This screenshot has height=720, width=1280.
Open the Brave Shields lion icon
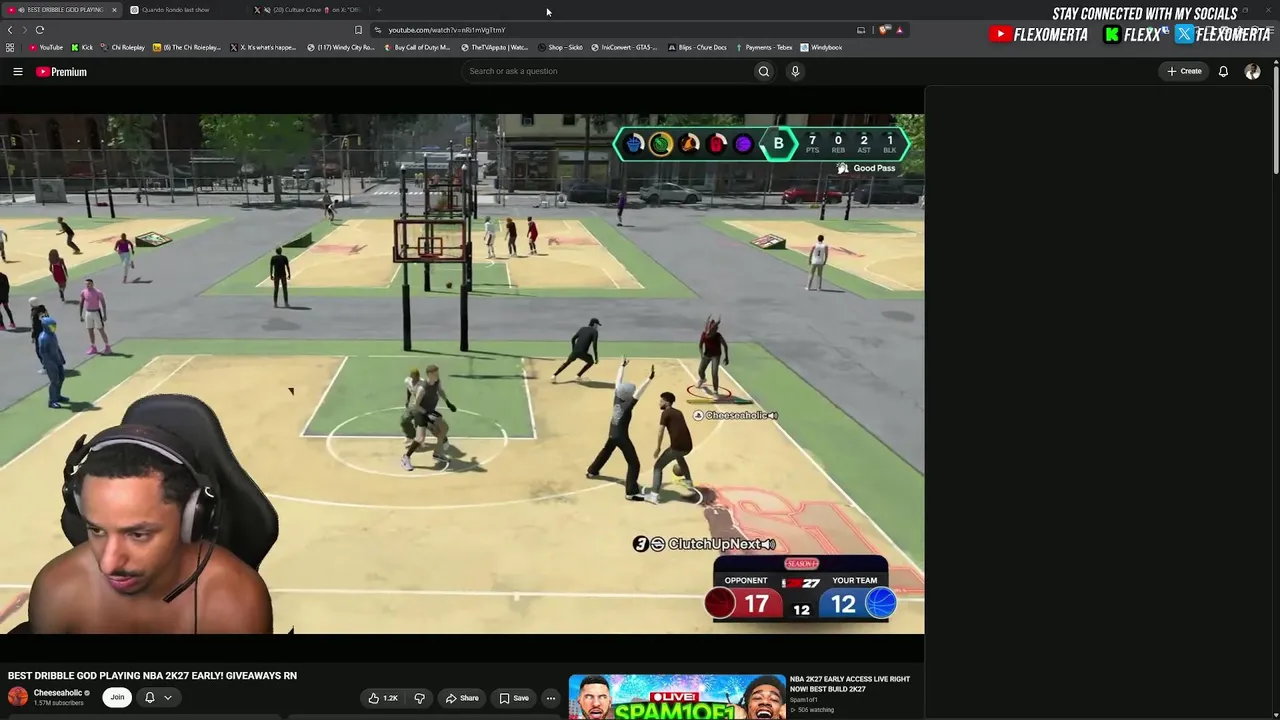coord(884,30)
